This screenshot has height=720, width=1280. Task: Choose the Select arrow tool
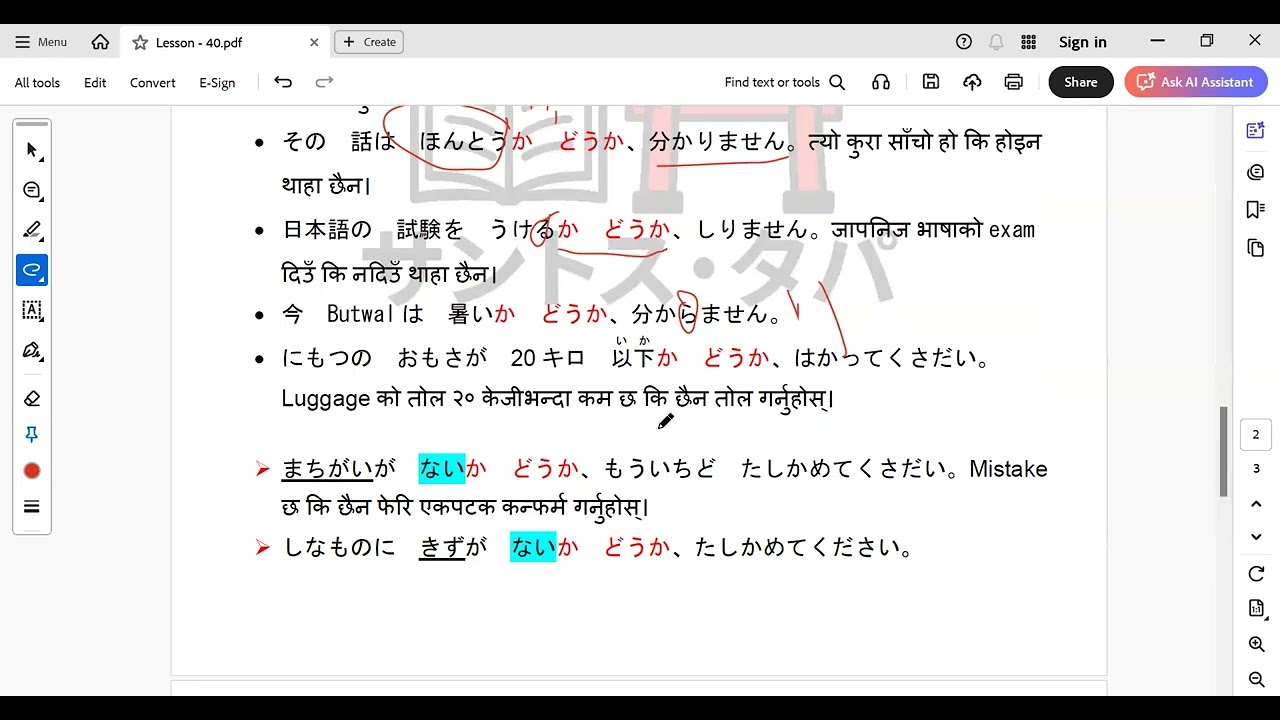click(x=32, y=150)
